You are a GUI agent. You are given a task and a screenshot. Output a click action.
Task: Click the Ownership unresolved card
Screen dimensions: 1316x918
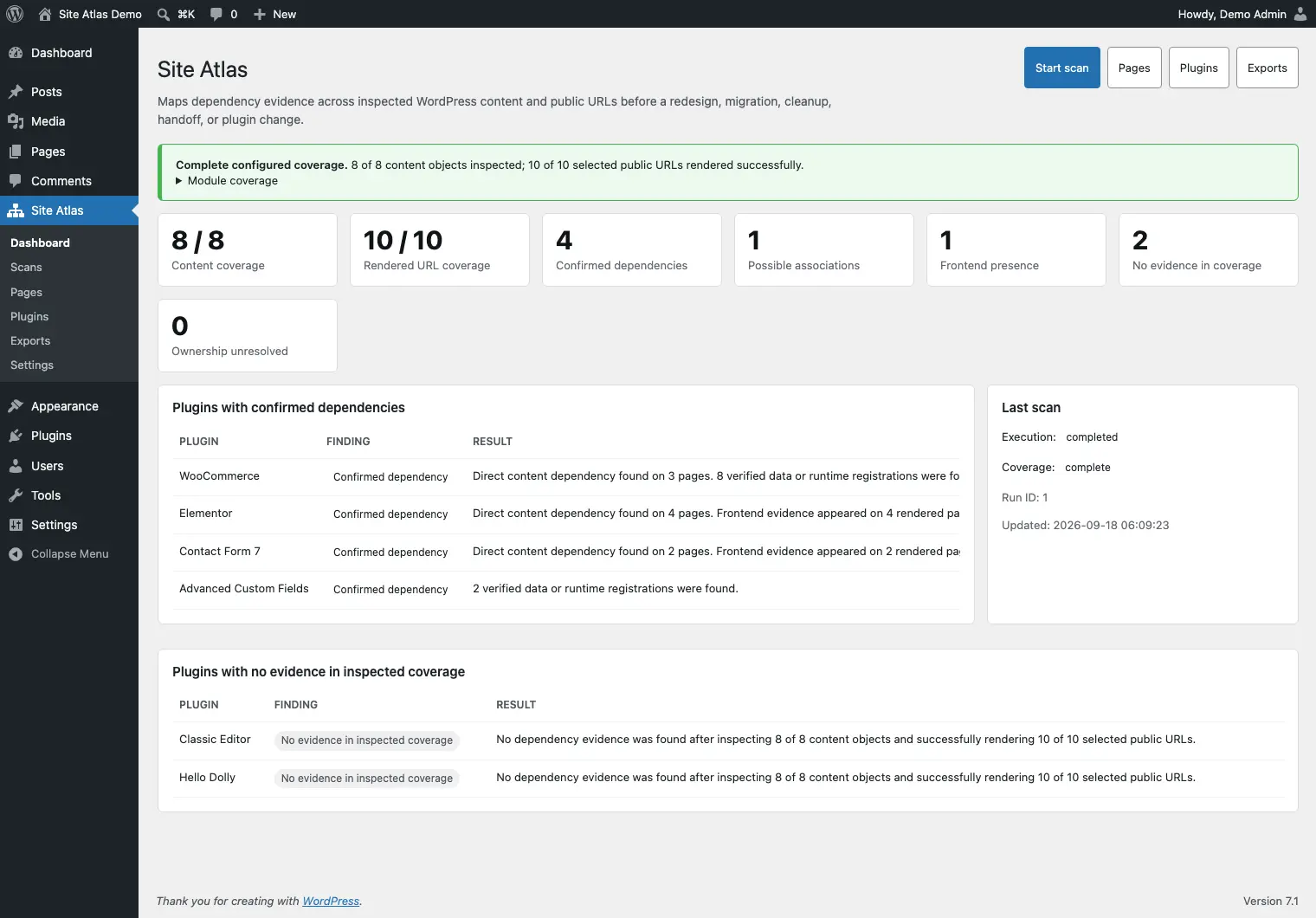pyautogui.click(x=248, y=335)
